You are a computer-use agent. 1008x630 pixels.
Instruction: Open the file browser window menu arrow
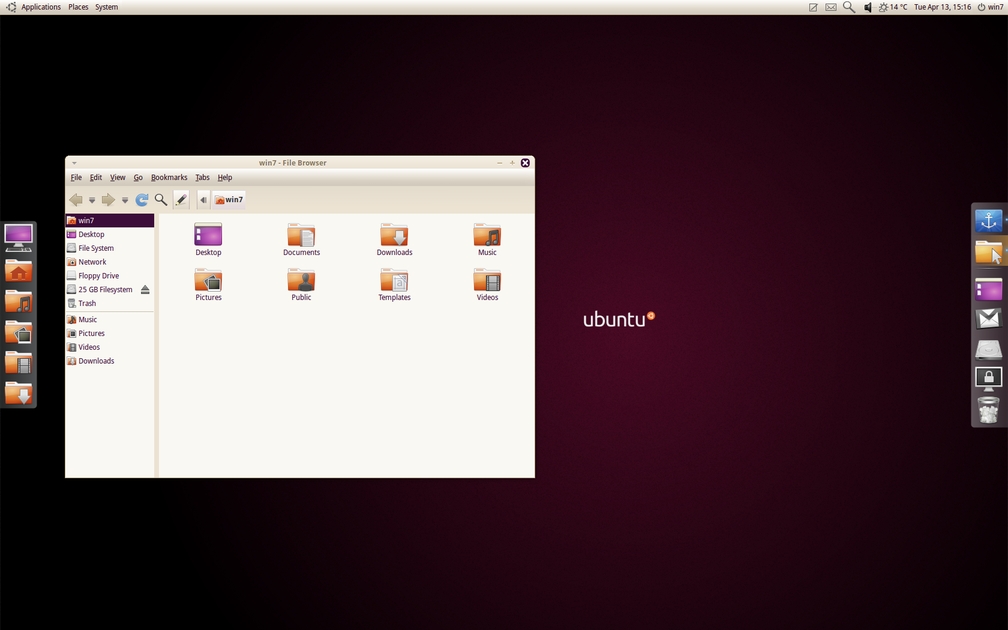point(75,163)
